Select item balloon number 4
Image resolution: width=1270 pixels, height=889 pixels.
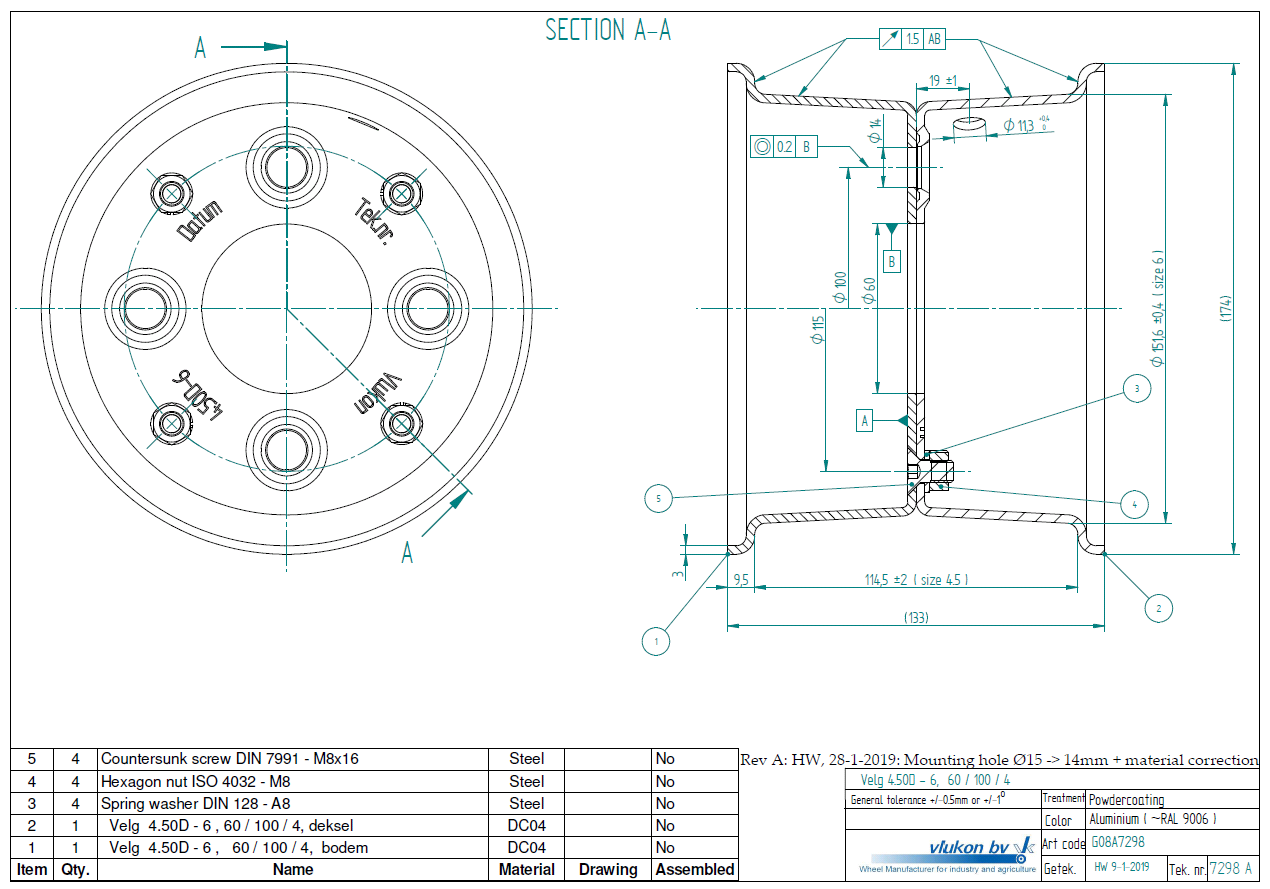click(x=1134, y=505)
